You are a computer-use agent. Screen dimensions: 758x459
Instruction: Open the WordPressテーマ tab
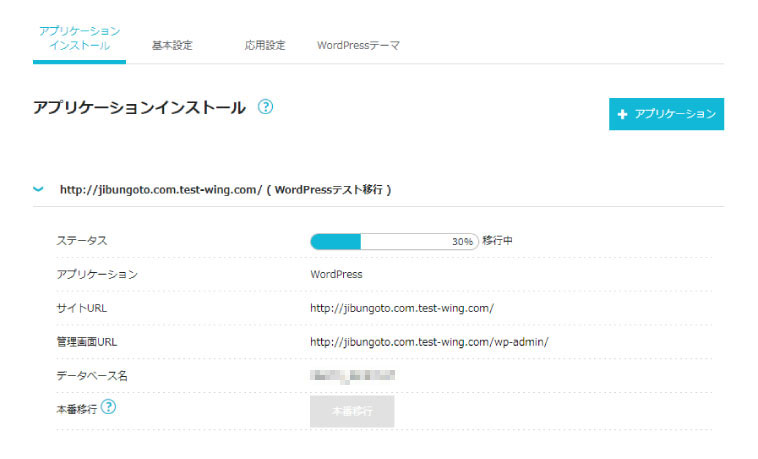click(x=358, y=45)
